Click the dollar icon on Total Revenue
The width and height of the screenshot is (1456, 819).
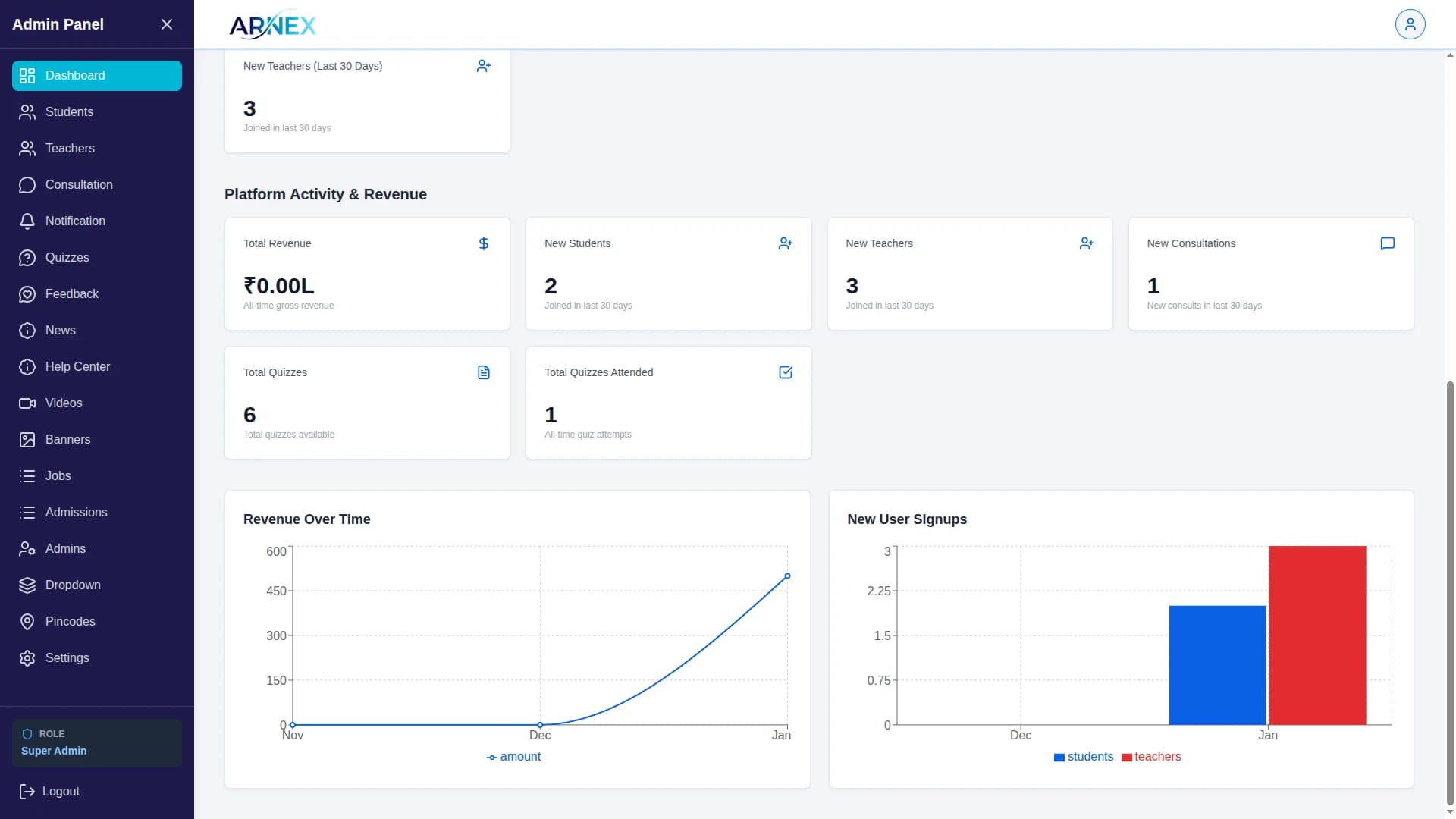pyautogui.click(x=484, y=243)
